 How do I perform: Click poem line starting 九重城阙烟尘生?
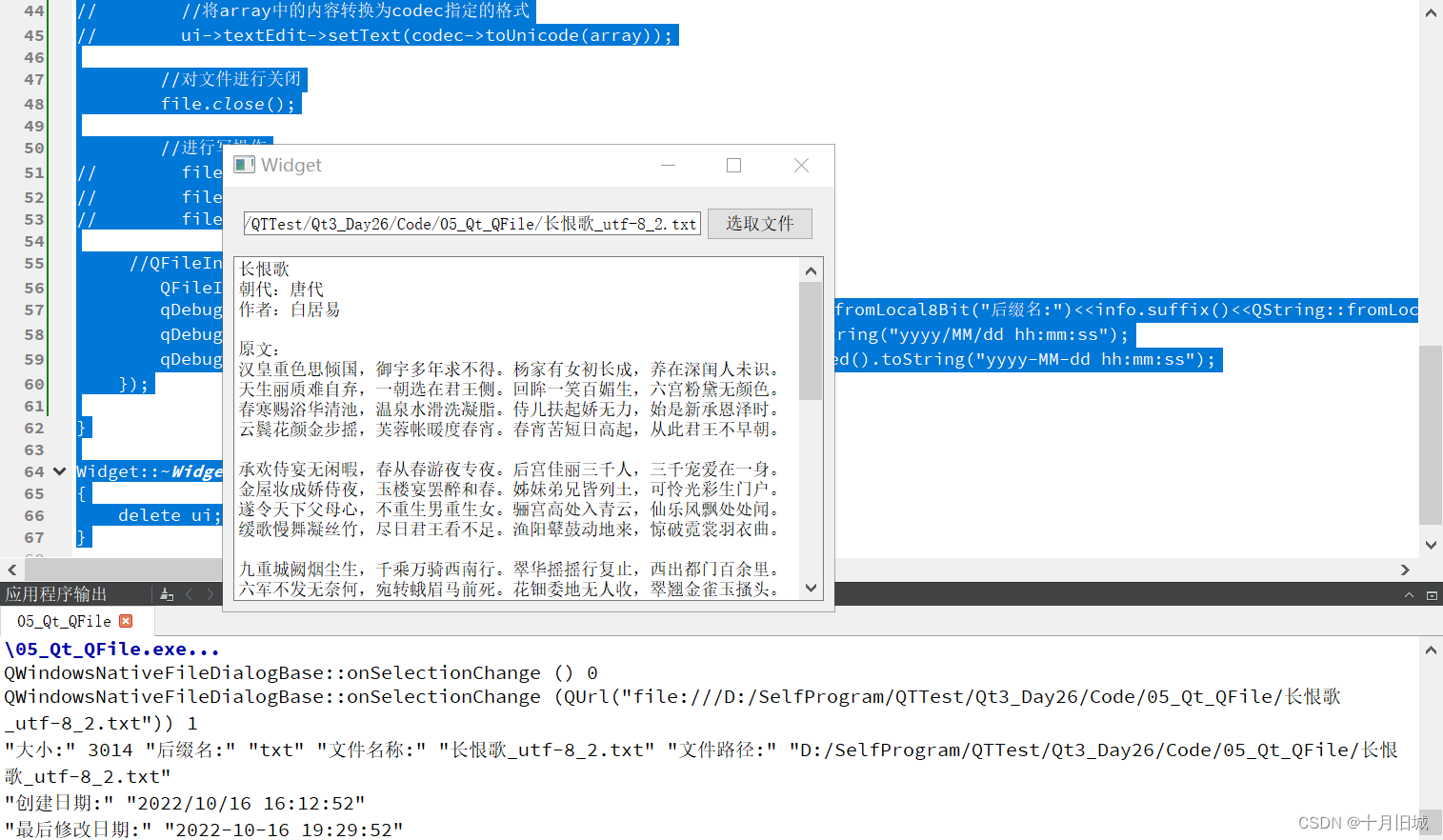(x=510, y=570)
